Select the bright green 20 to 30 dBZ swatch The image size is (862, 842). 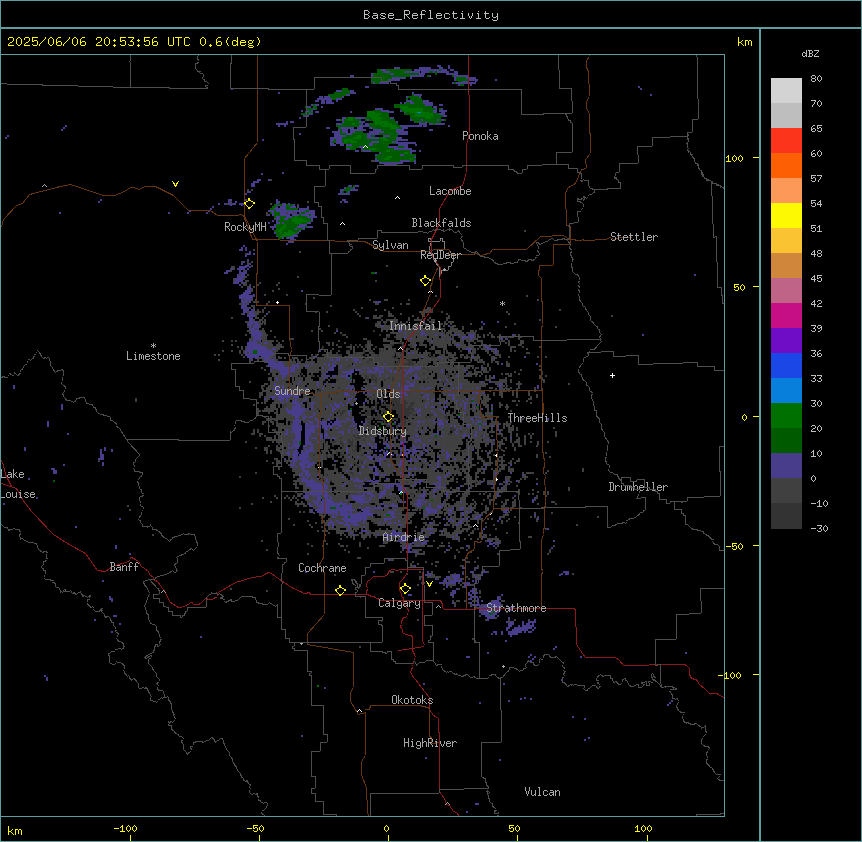click(786, 416)
